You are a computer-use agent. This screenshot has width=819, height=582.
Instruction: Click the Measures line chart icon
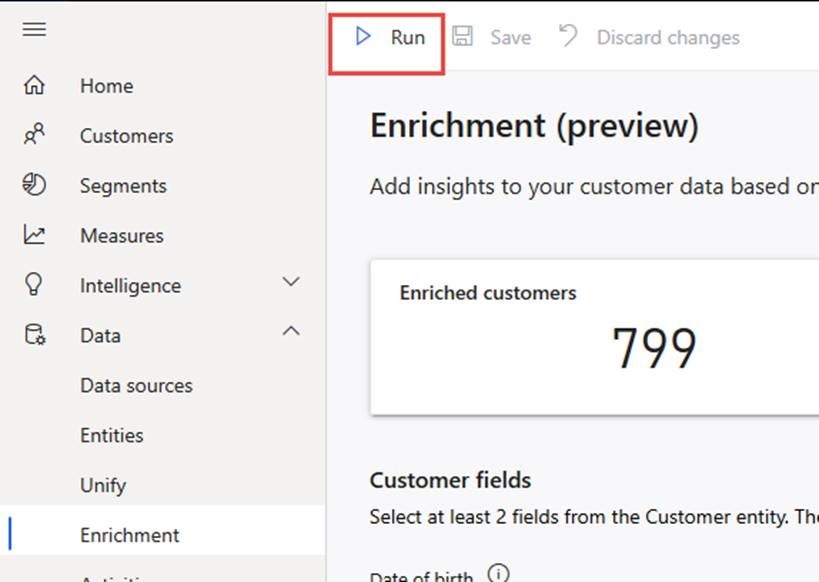[x=34, y=235]
